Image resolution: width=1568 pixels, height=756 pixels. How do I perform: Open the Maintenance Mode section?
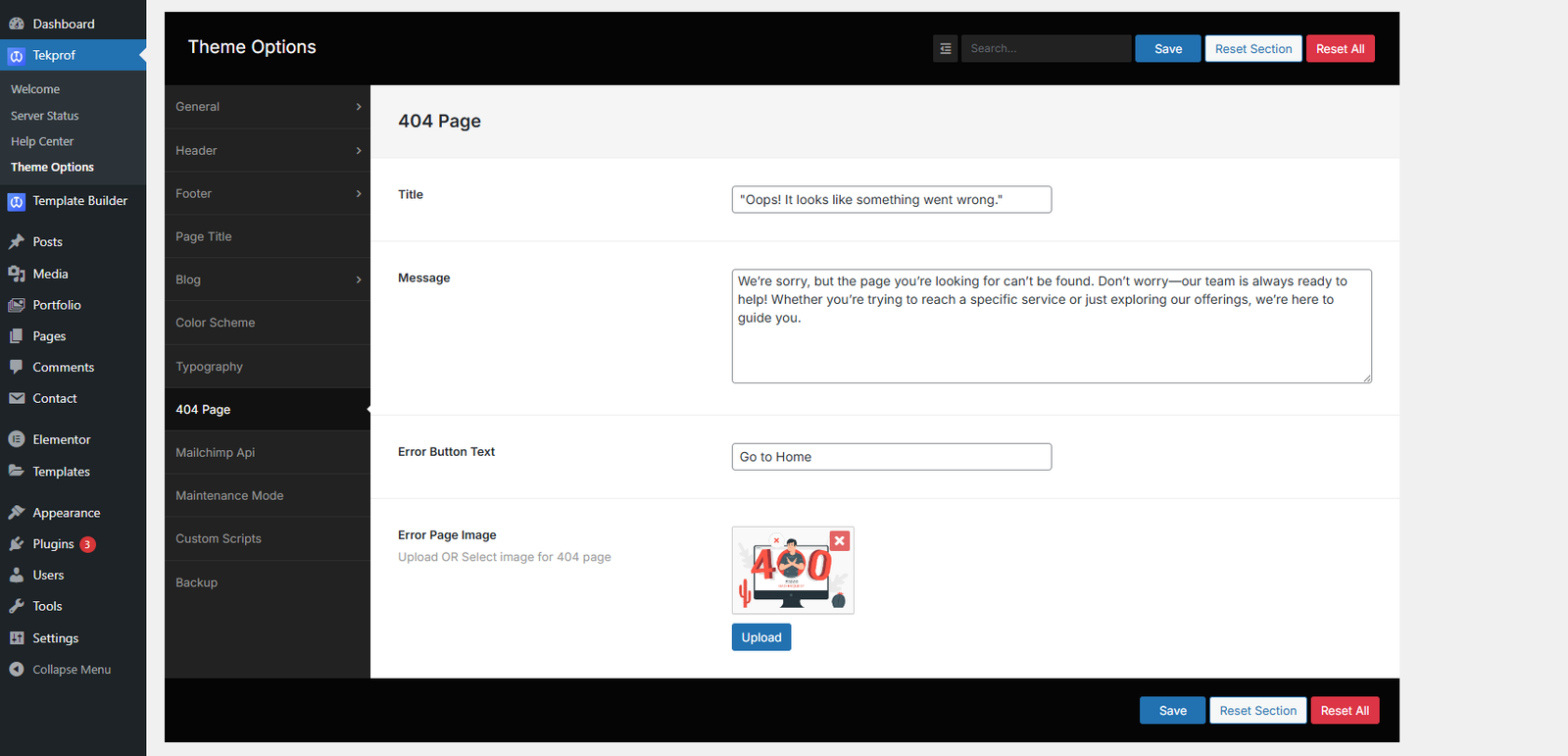click(229, 496)
